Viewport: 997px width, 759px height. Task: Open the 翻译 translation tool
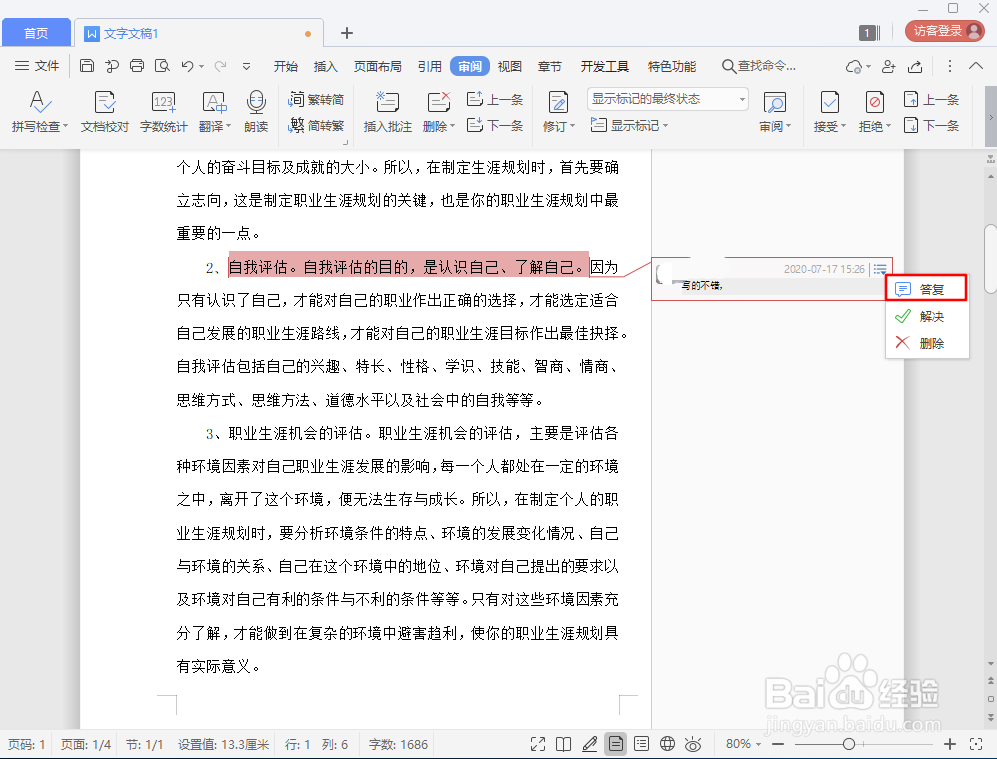(212, 111)
